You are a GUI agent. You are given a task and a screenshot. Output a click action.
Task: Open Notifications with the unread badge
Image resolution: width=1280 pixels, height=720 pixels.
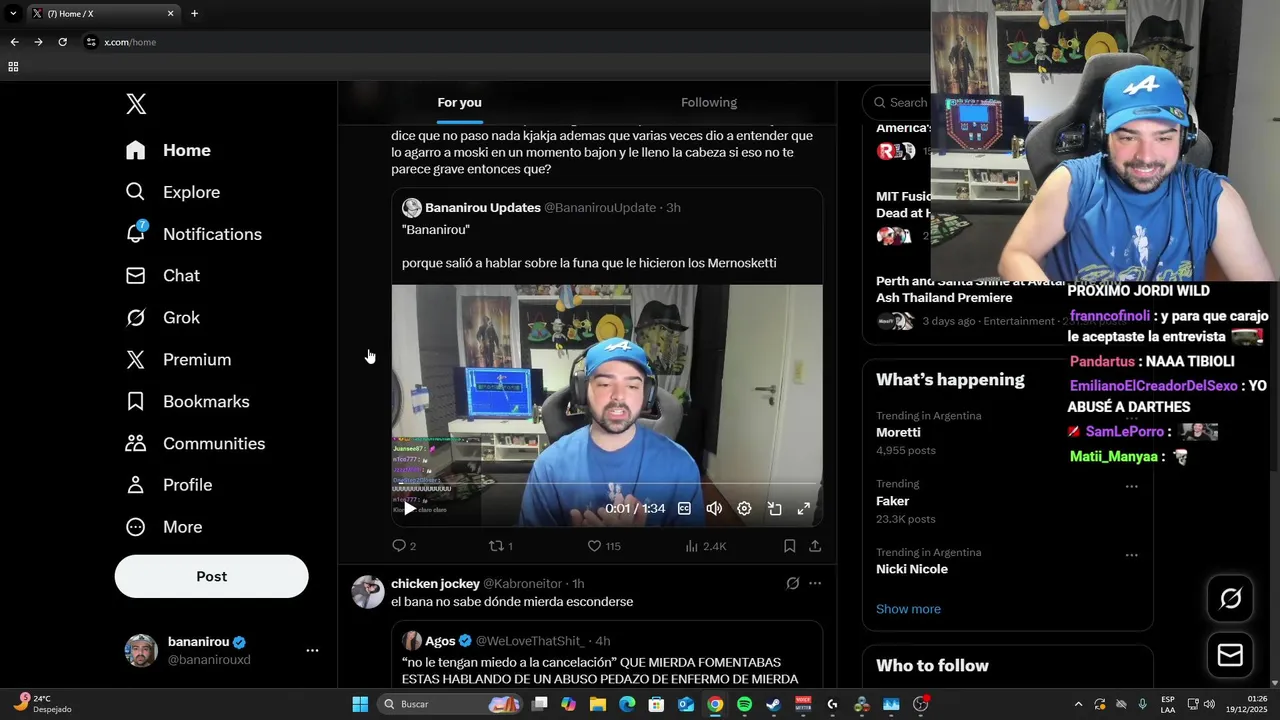point(193,233)
